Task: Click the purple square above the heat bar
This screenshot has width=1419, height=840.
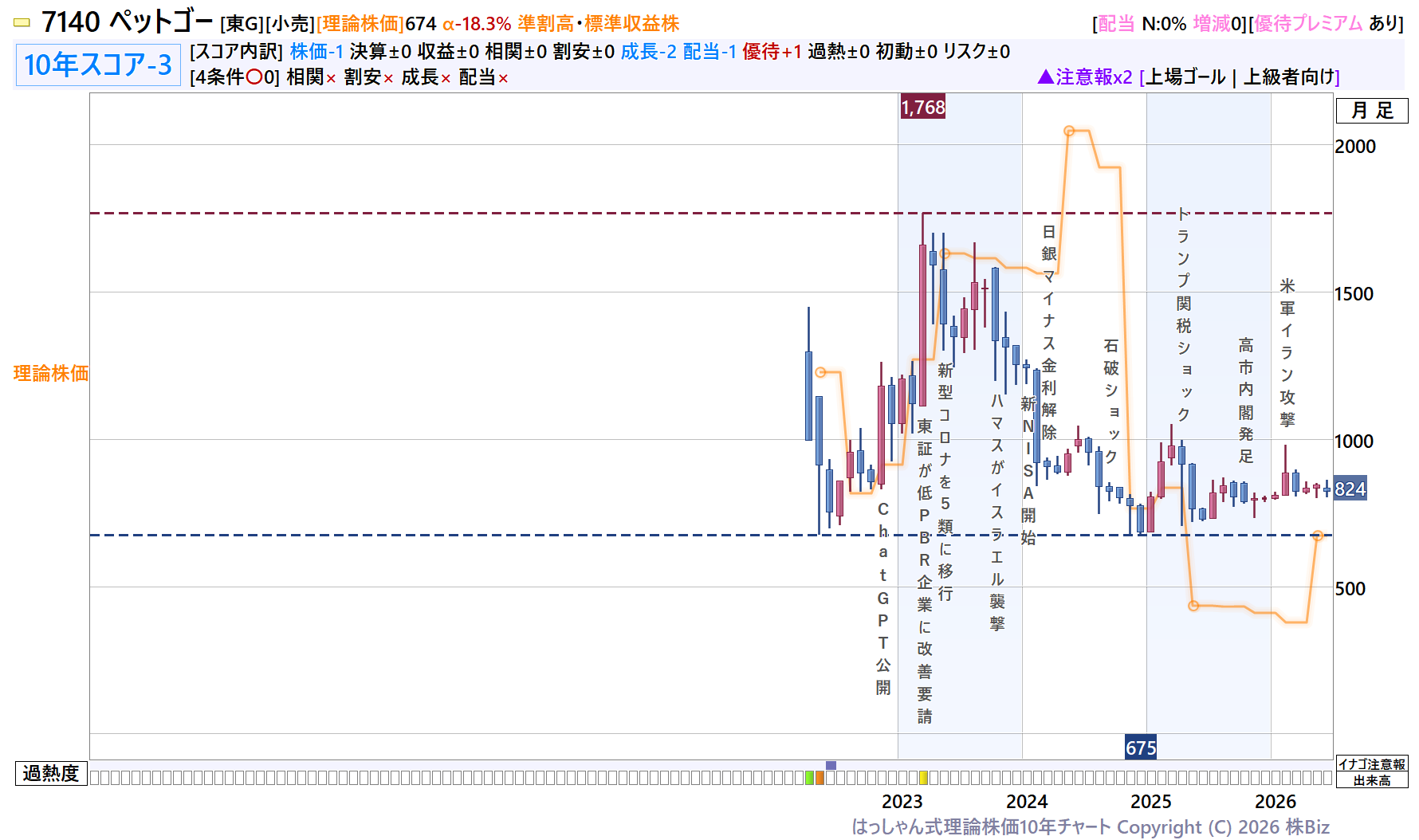Action: [x=831, y=765]
